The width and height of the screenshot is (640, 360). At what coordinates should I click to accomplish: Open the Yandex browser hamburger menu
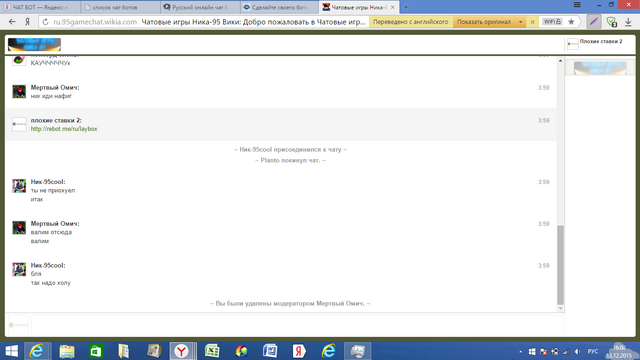coord(577,5)
